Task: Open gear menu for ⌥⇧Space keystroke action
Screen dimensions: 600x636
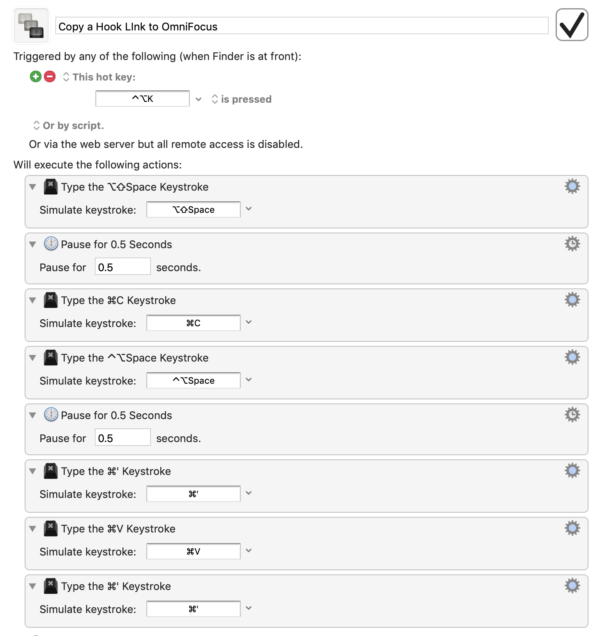Action: click(571, 187)
